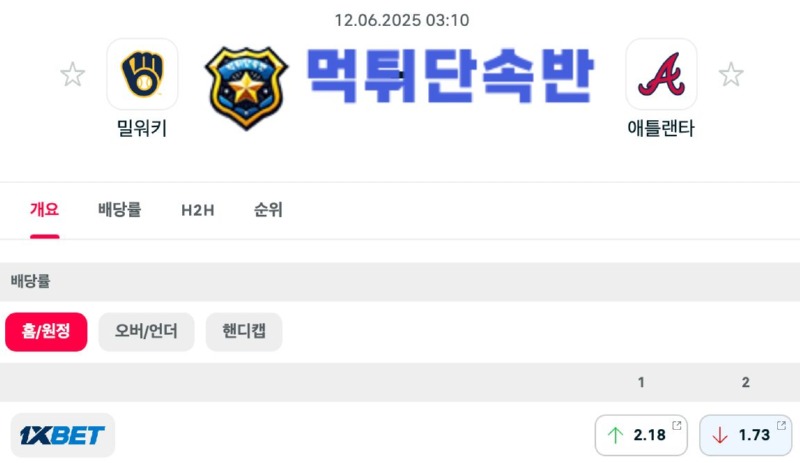The width and height of the screenshot is (800, 463).
Task: Select the 홈/원정 odds filter
Action: click(x=46, y=332)
